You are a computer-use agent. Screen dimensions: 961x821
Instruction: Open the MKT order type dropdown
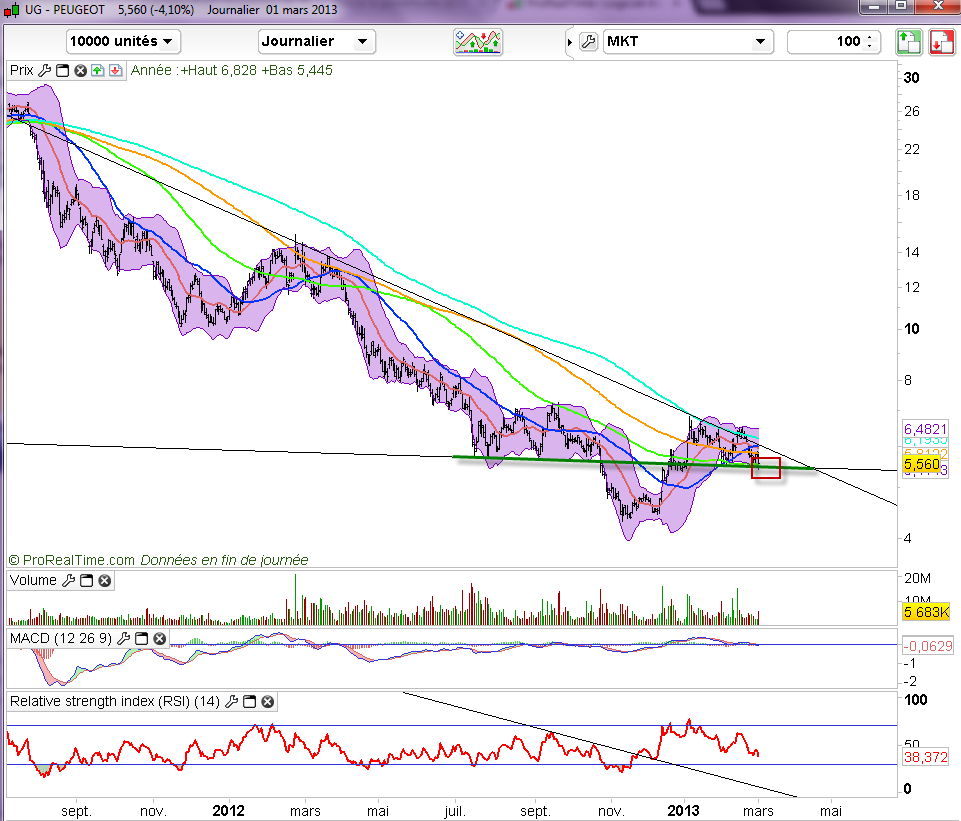tap(688, 42)
